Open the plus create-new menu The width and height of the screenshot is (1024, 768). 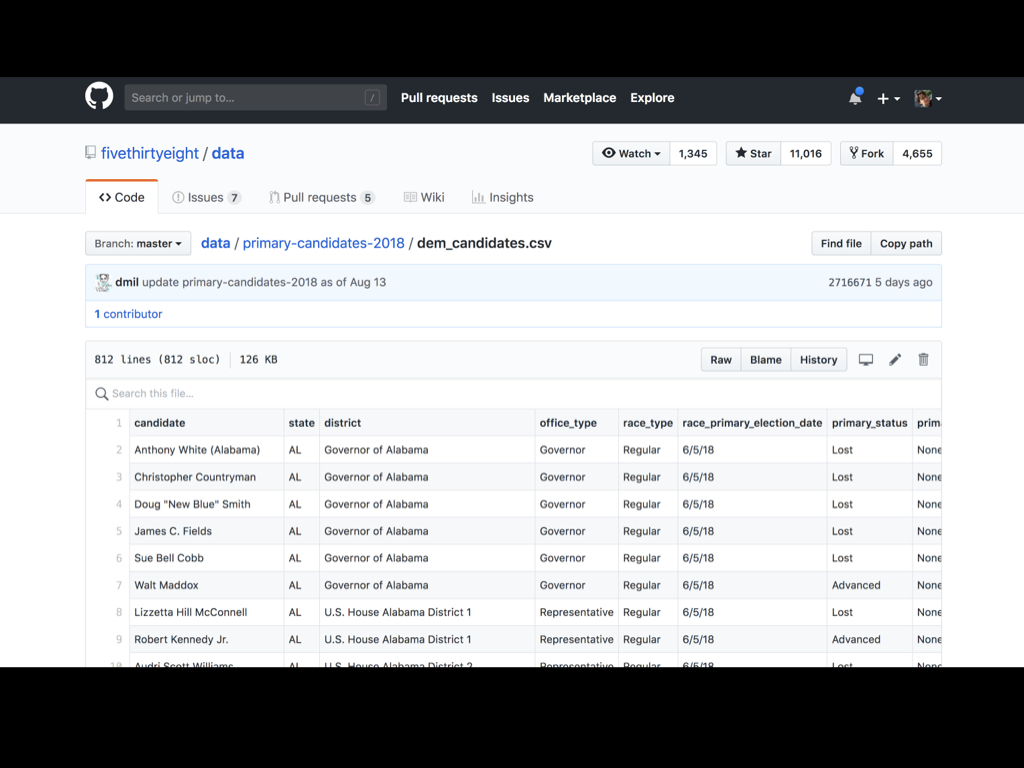888,98
